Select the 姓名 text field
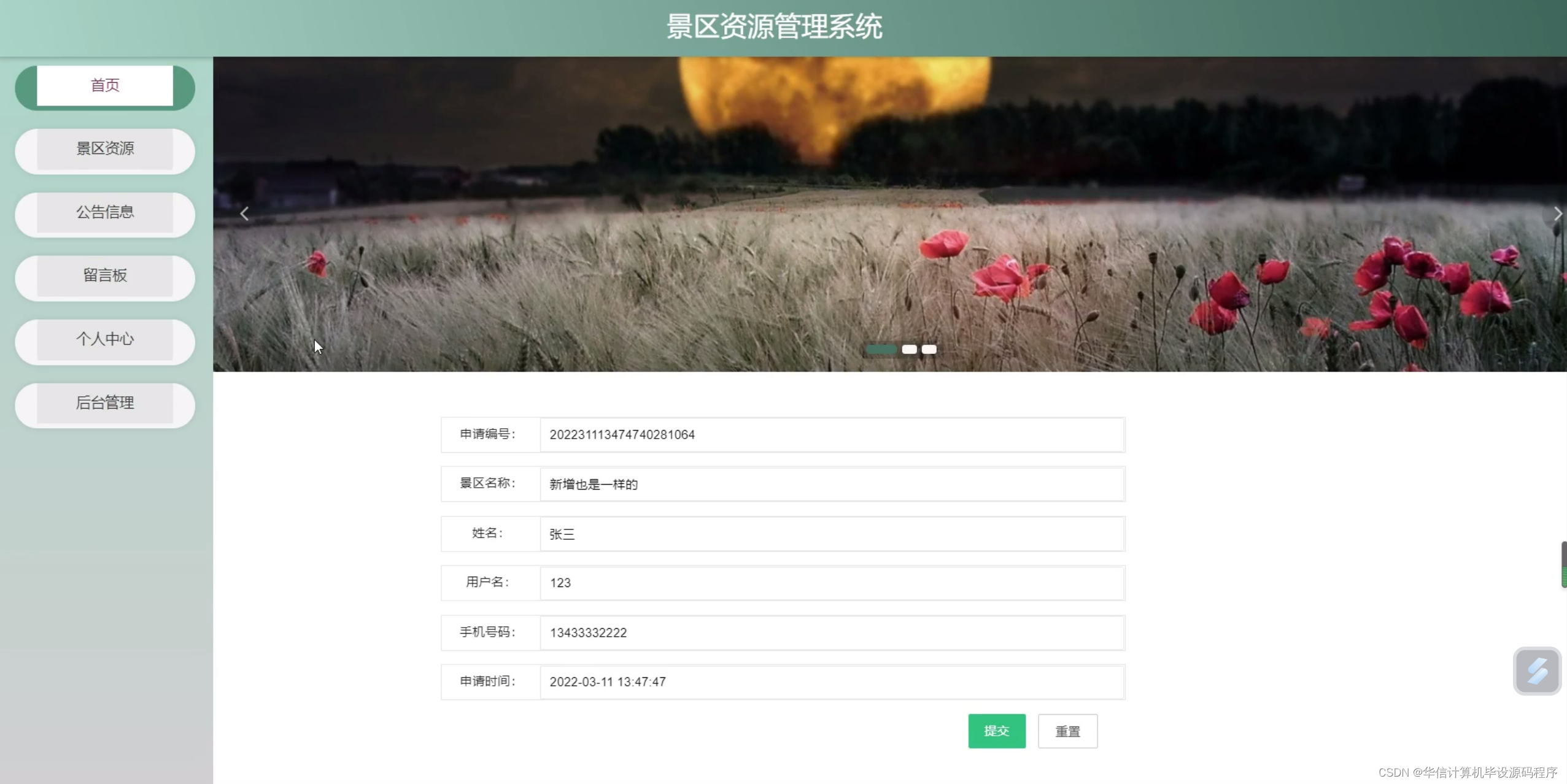 (x=831, y=534)
